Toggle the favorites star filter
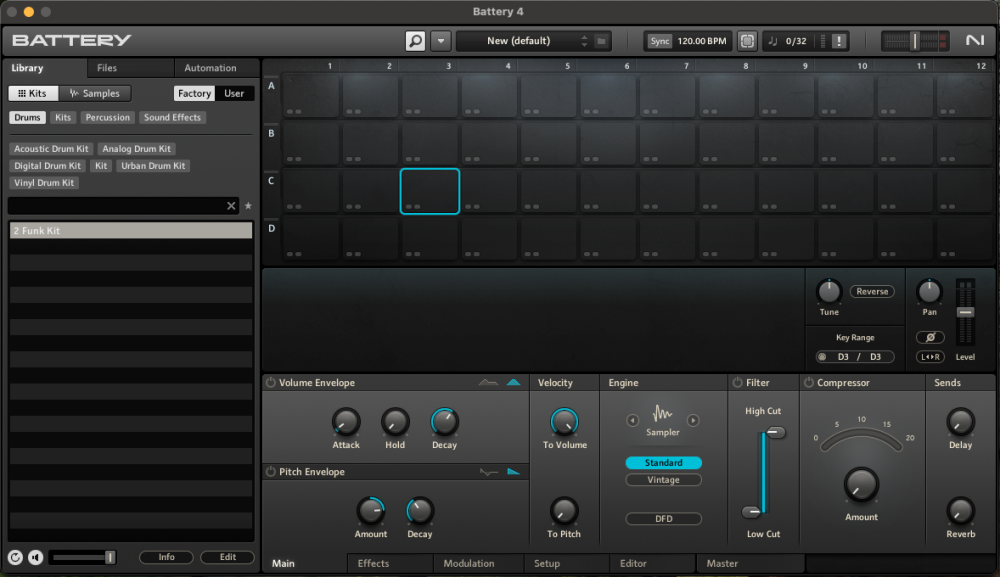This screenshot has height=577, width=1000. (x=248, y=206)
